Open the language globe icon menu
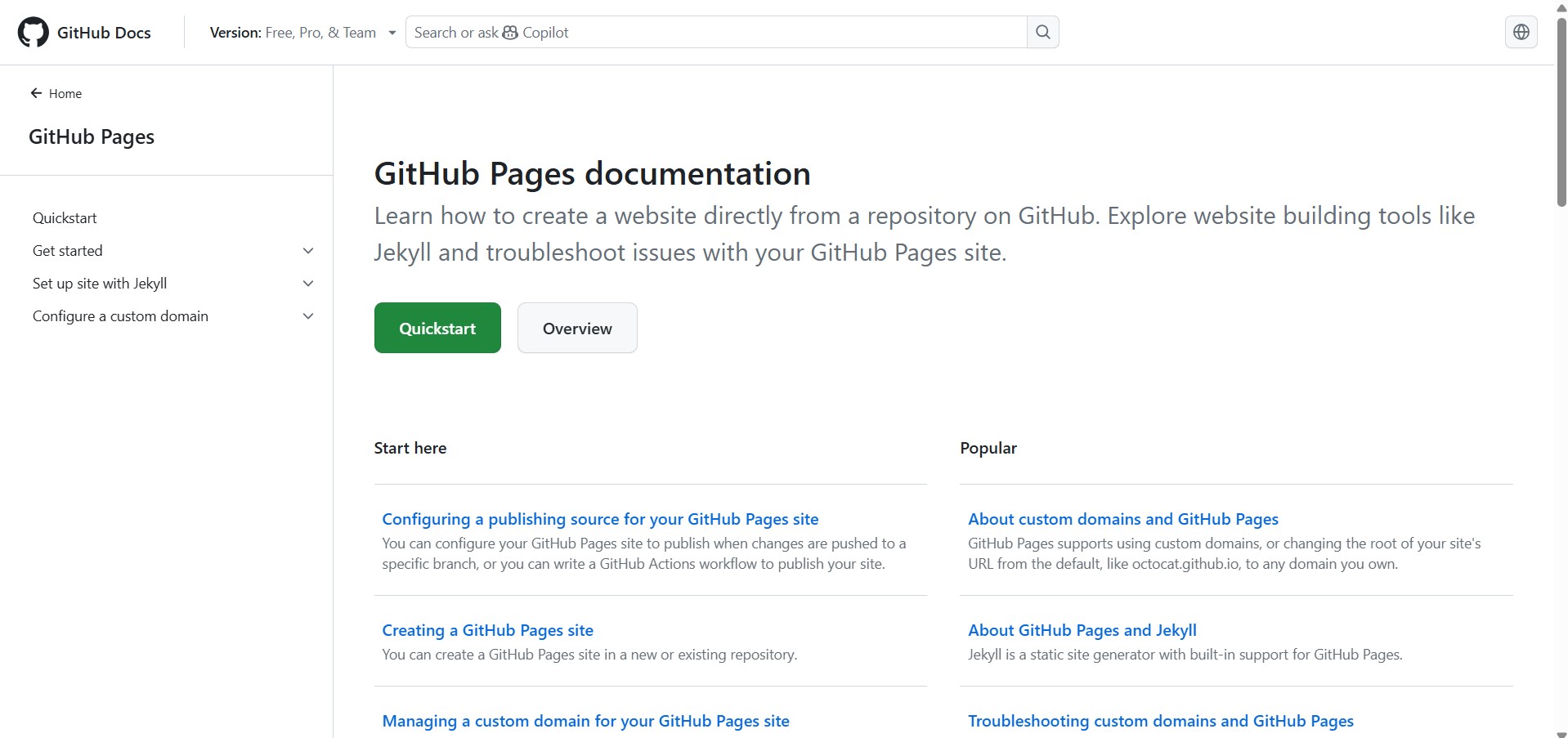 [x=1521, y=32]
